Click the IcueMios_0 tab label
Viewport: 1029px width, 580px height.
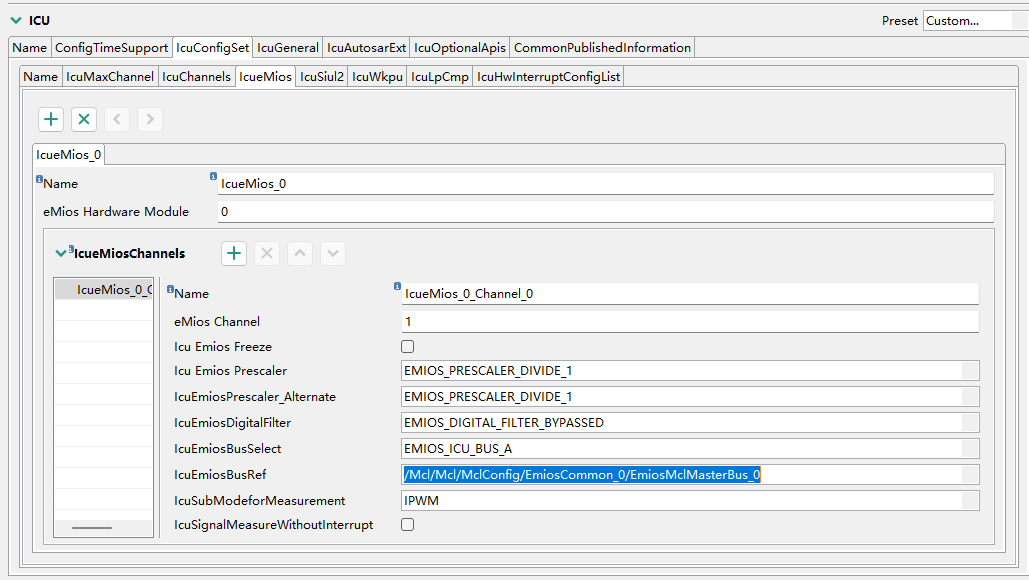[x=68, y=154]
